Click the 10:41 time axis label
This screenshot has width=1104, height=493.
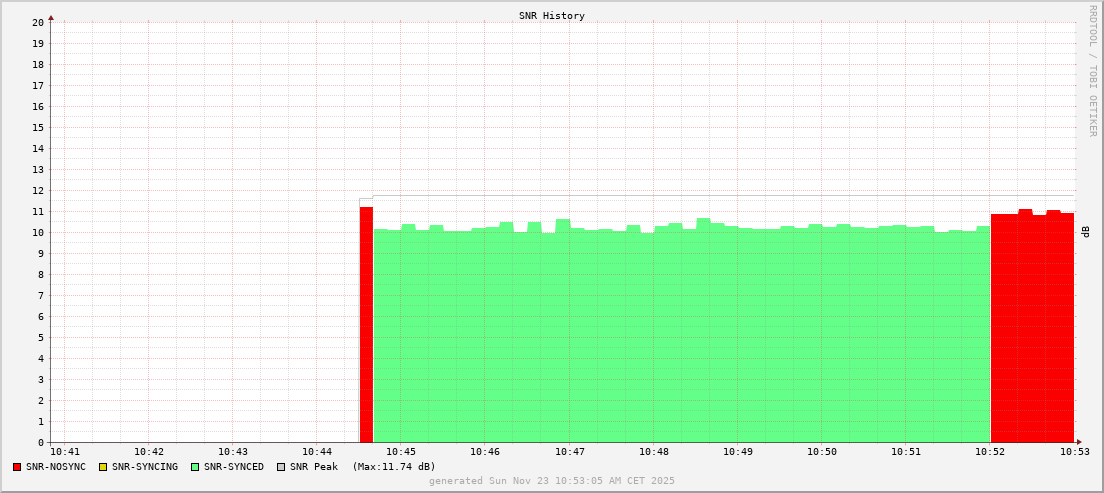64,453
